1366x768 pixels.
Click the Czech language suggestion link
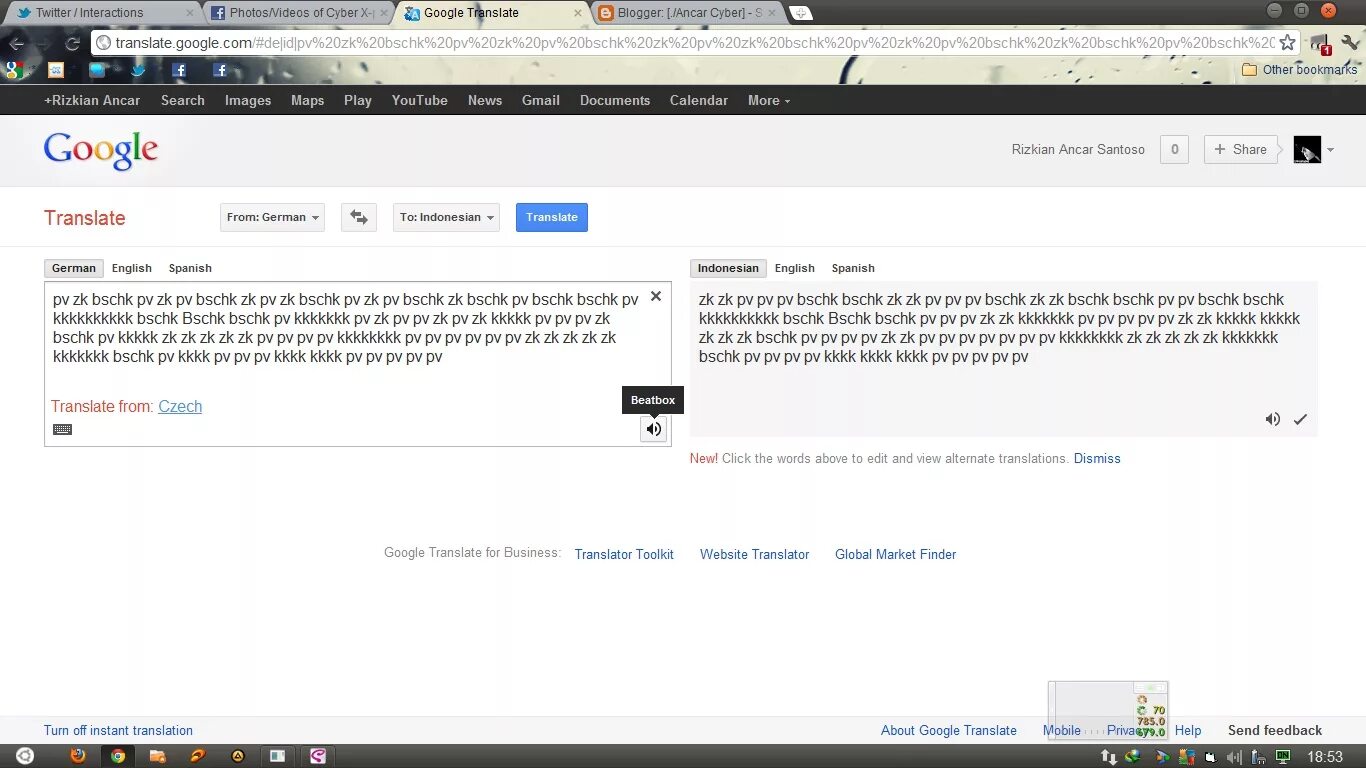pos(180,406)
